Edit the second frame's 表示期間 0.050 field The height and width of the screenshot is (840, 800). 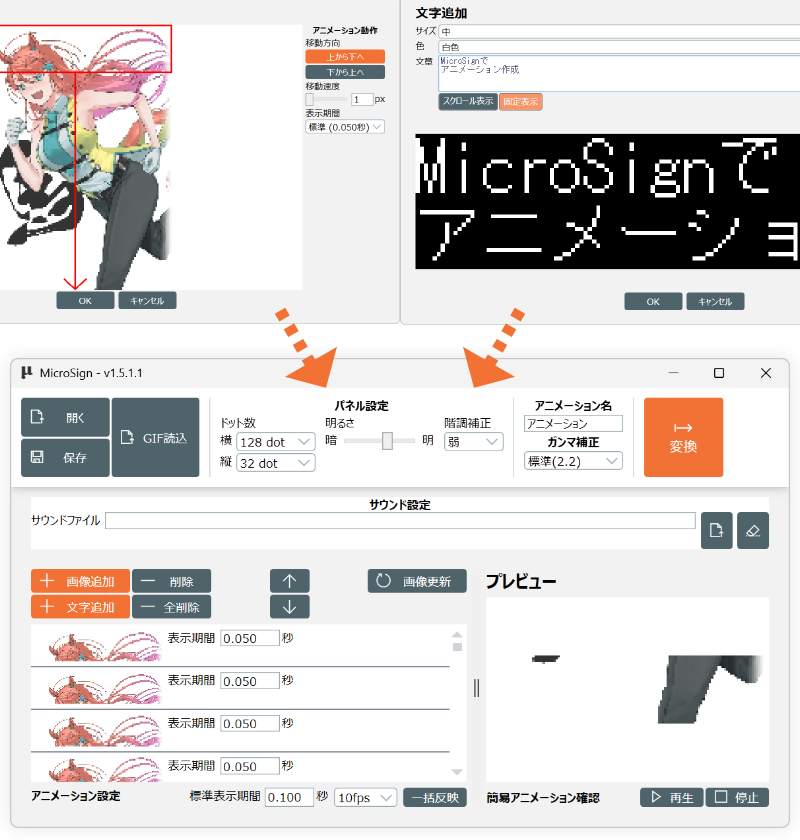coord(250,681)
